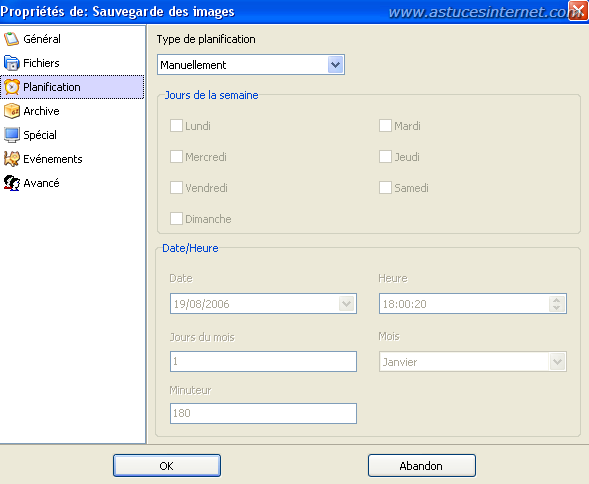Screen dimensions: 589x484
Task: Click the Heure time spinner arrows
Action: 557,304
